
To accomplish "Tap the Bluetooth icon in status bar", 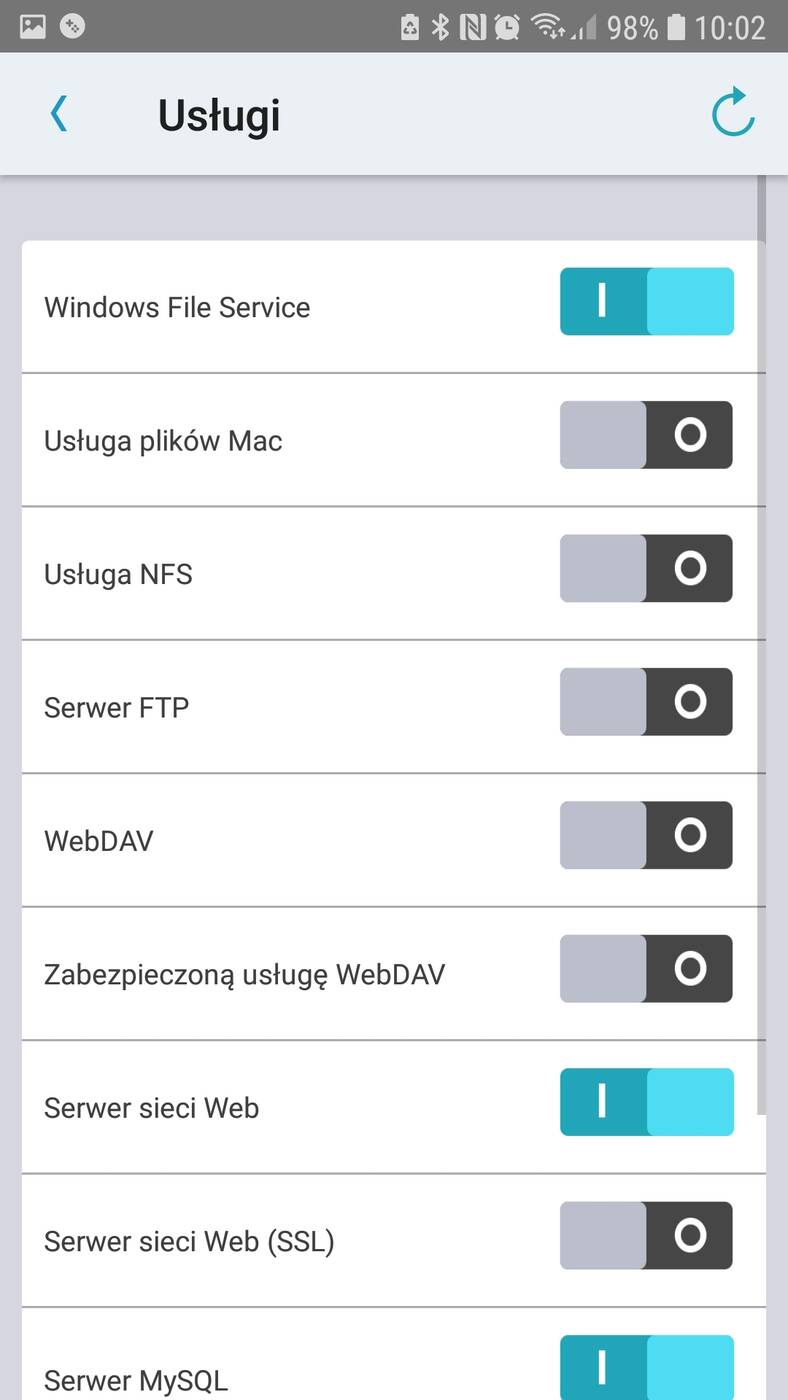I will [x=440, y=27].
